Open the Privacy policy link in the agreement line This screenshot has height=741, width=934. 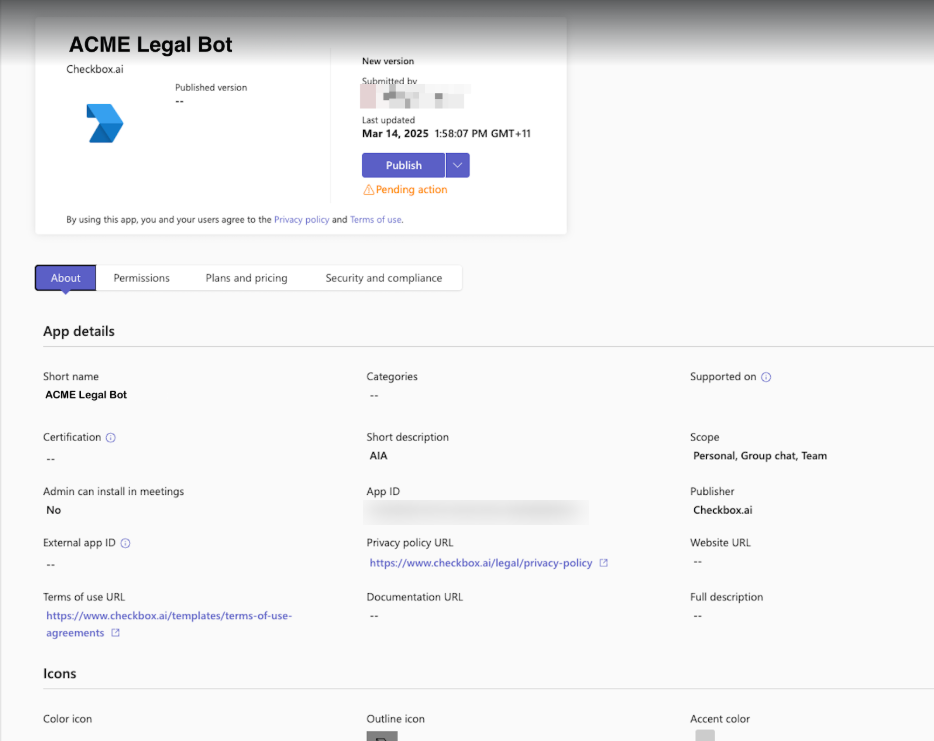[301, 220]
